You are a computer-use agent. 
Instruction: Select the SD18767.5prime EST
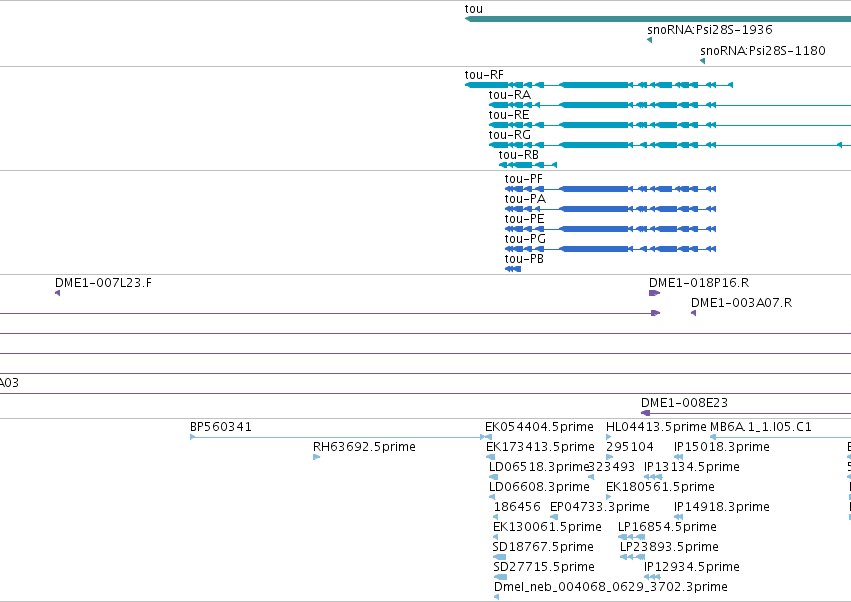(499, 557)
